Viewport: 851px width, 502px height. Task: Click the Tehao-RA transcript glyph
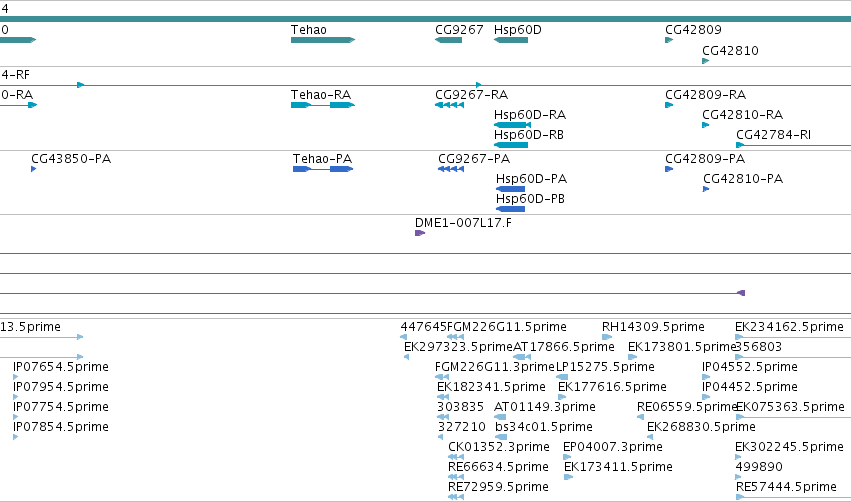tap(323, 105)
